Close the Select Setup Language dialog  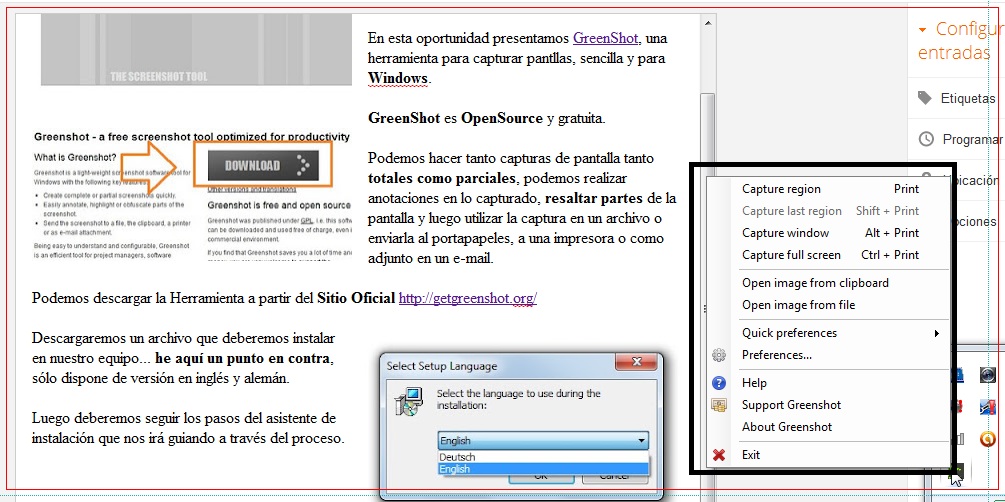point(636,362)
